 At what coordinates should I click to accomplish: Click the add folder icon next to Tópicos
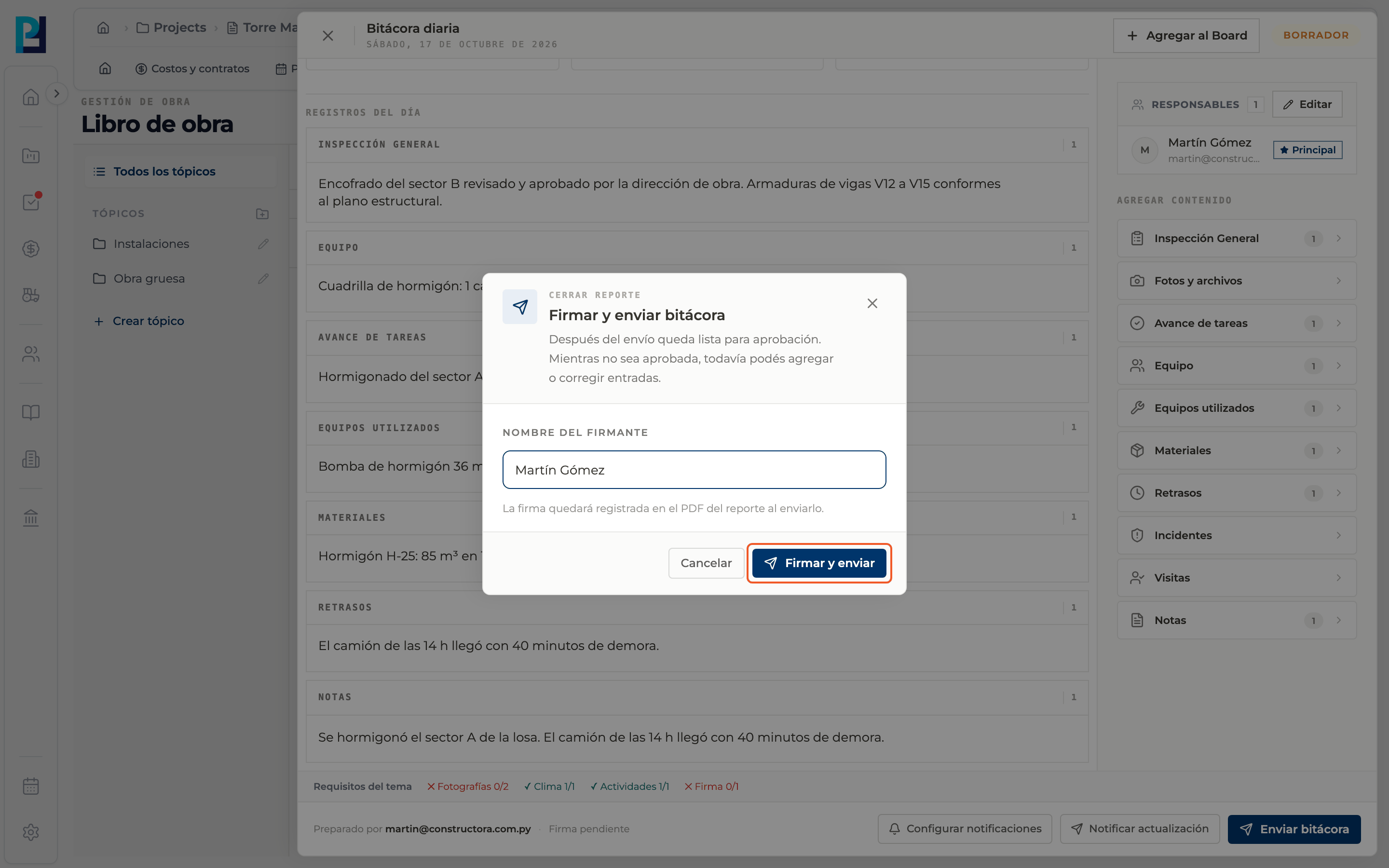coord(262,214)
